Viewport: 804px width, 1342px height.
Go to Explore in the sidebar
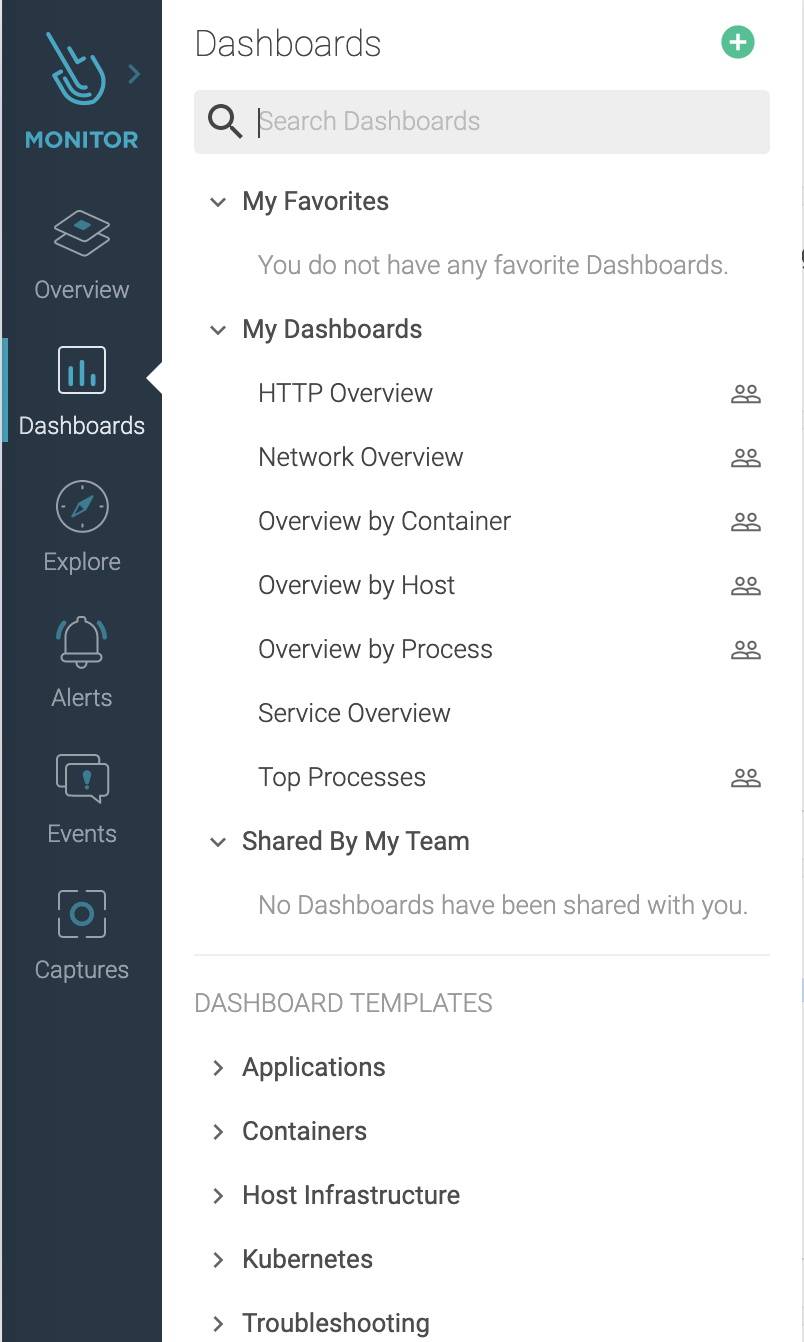(82, 528)
